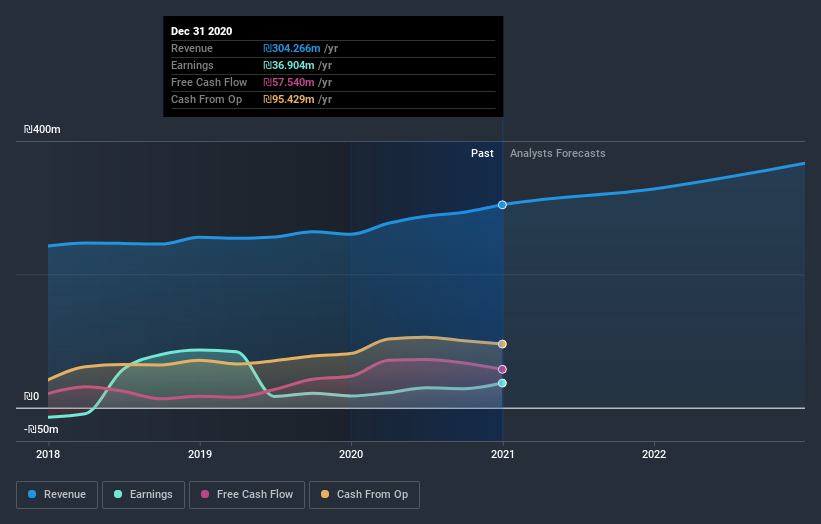
Task: Click the Revenue row label in tooltip
Action: 192,49
